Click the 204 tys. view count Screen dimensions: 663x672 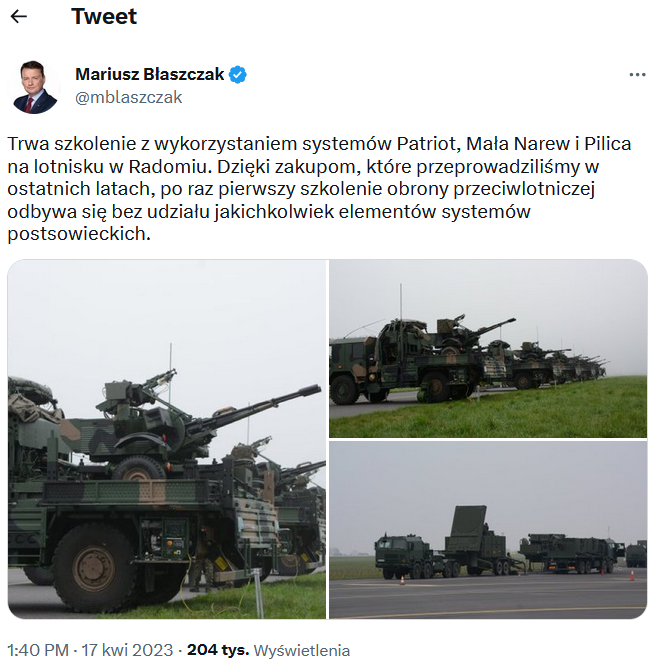coord(218,650)
